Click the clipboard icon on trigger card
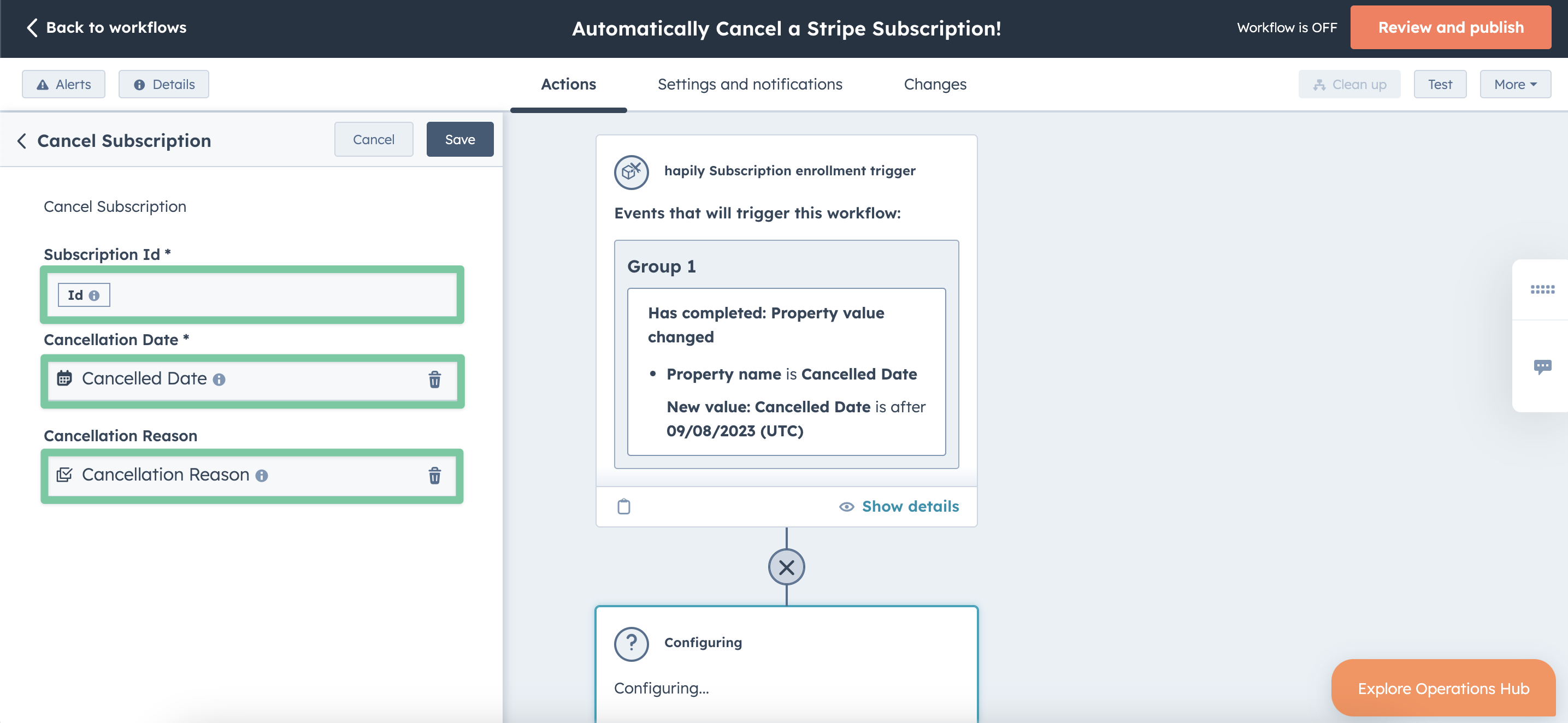The width and height of the screenshot is (1568, 723). click(x=624, y=506)
